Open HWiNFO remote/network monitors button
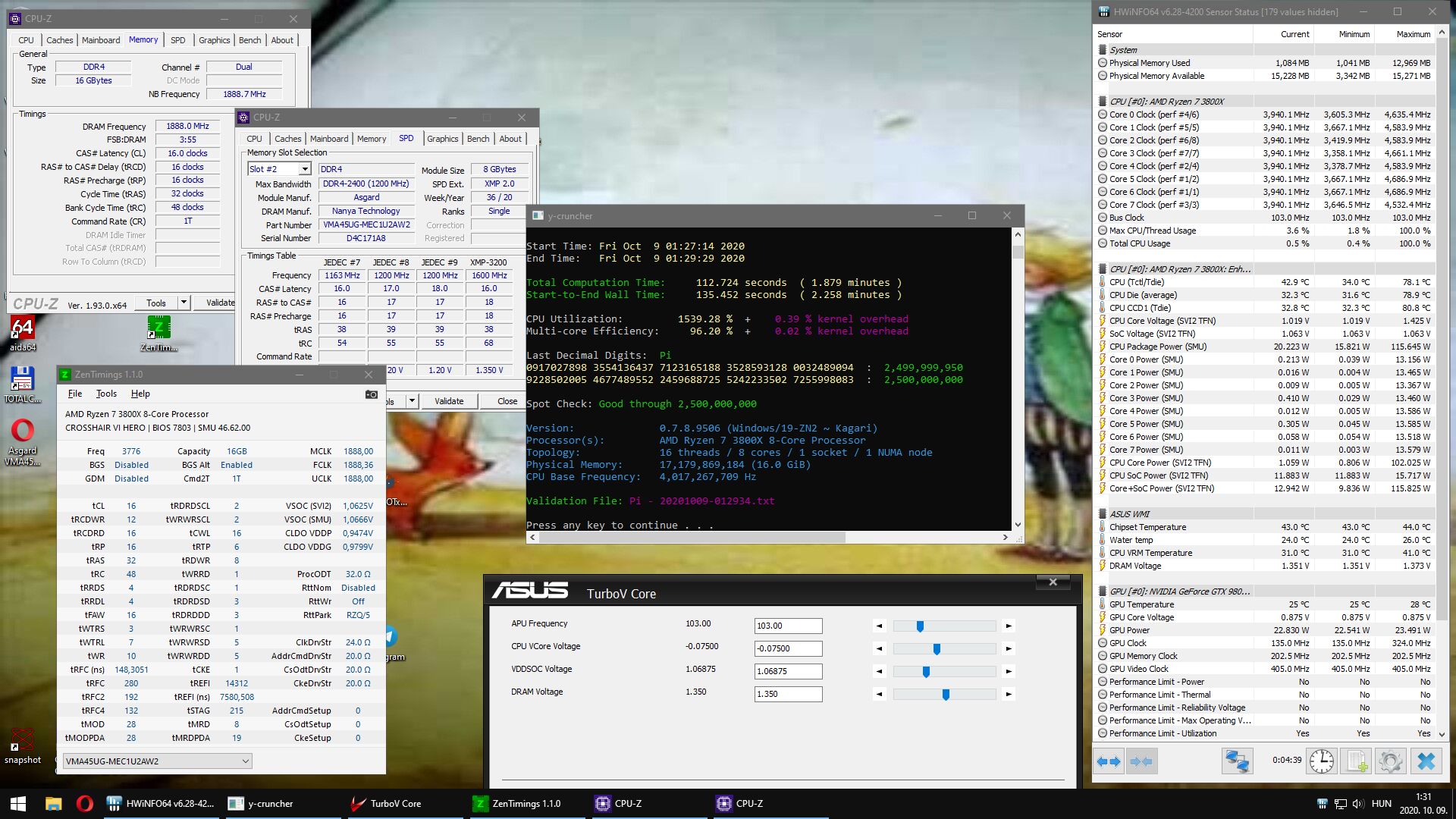Image resolution: width=1456 pixels, height=819 pixels. (x=1237, y=761)
